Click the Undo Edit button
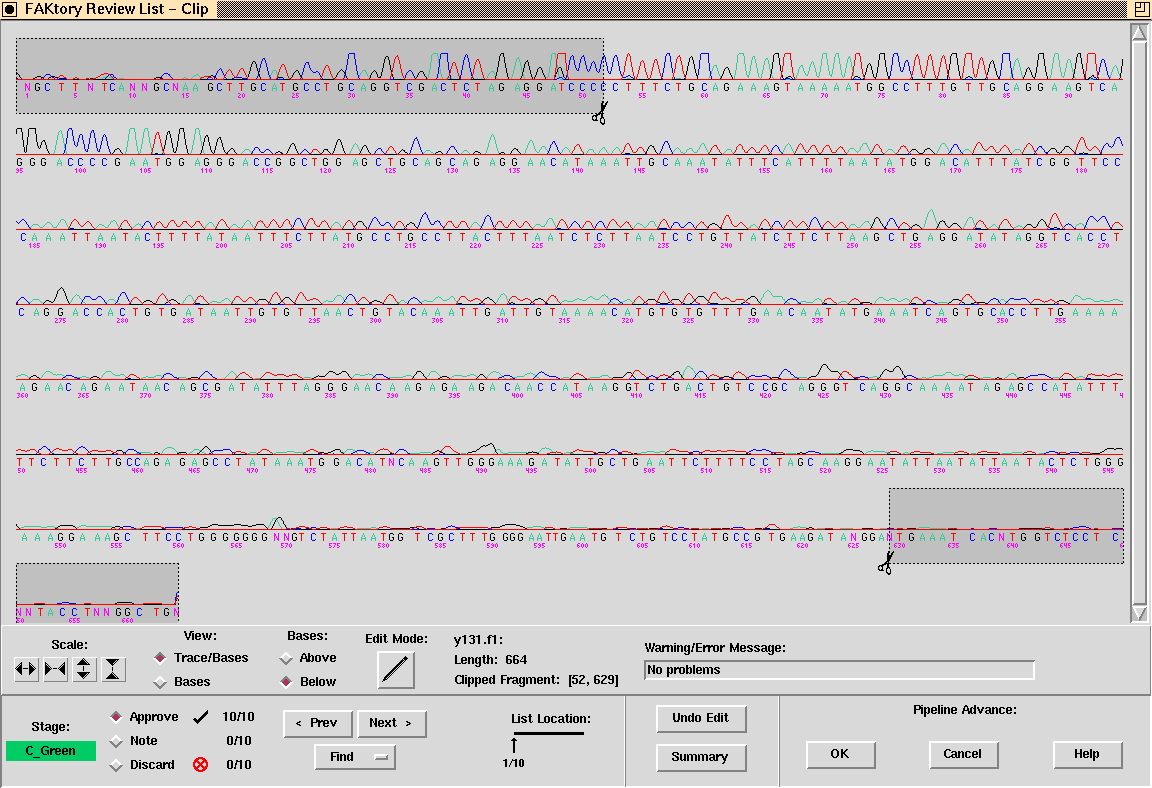 pos(701,718)
